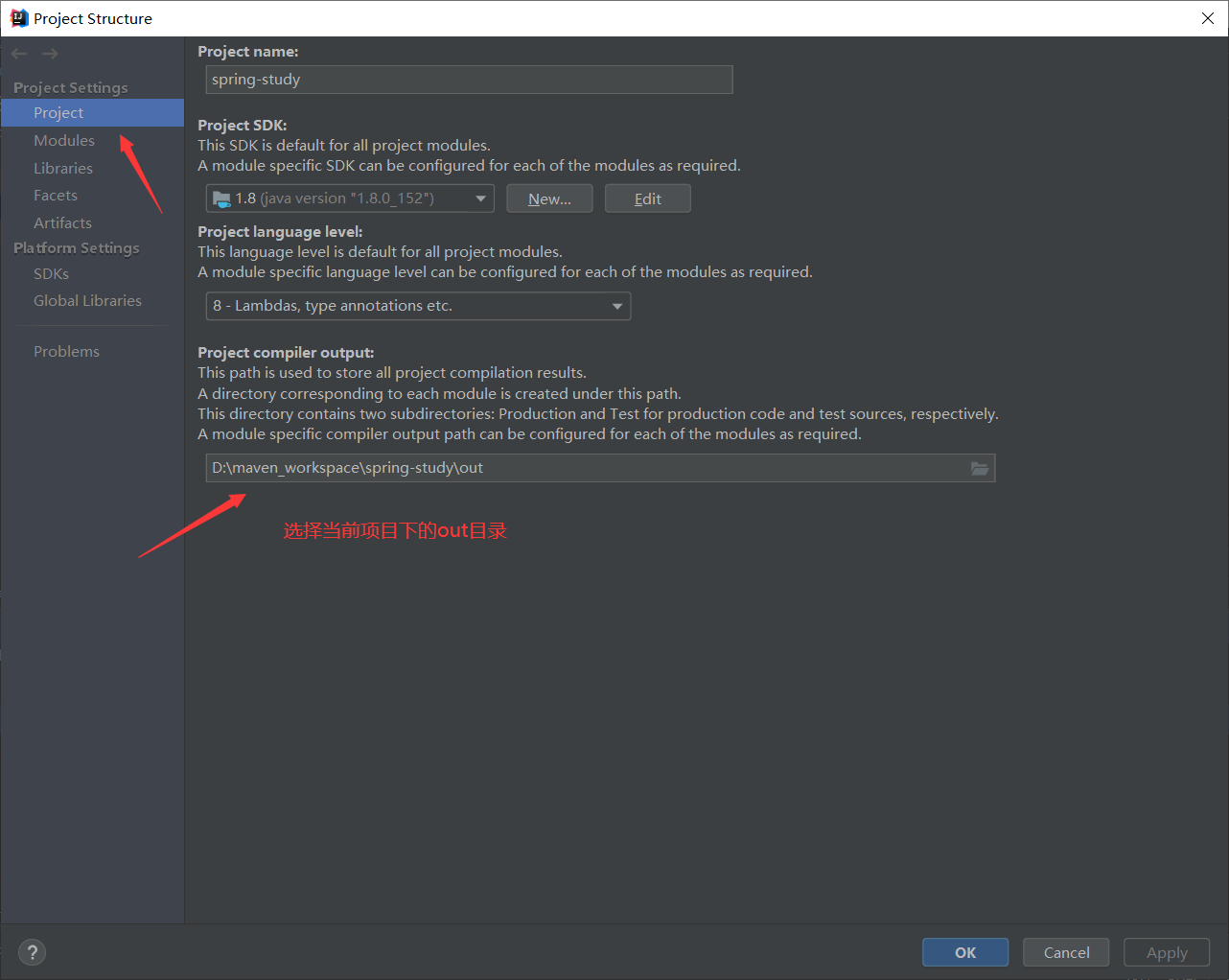
Task: Open the help question mark button
Action: point(32,952)
